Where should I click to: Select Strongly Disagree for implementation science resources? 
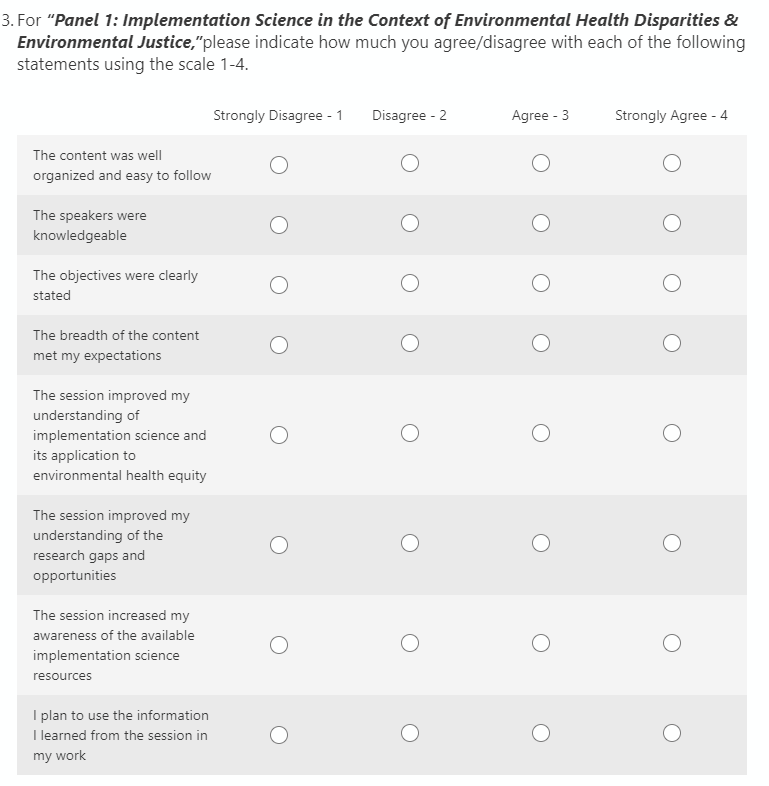tap(279, 645)
